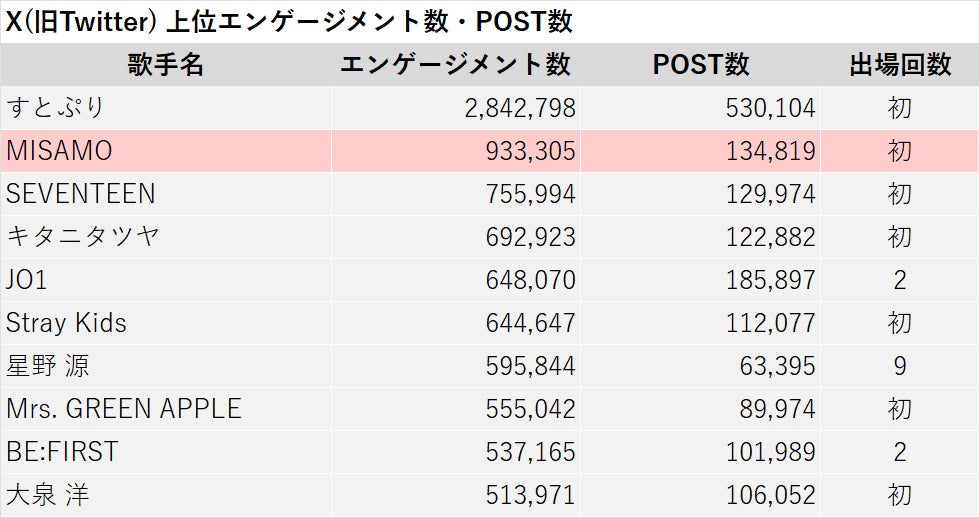The width and height of the screenshot is (979, 517).
Task: Select the SEVENTEEN name cell
Action: coord(81,194)
